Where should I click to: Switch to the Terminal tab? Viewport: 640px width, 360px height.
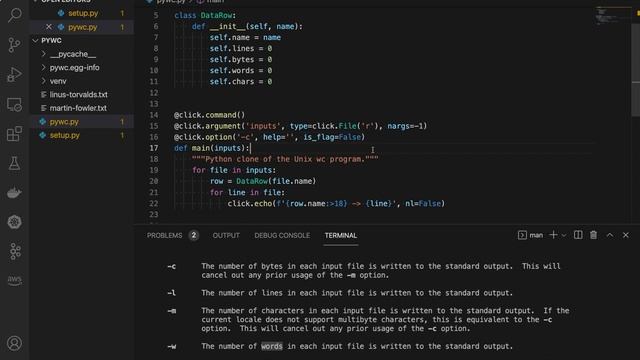click(x=340, y=236)
